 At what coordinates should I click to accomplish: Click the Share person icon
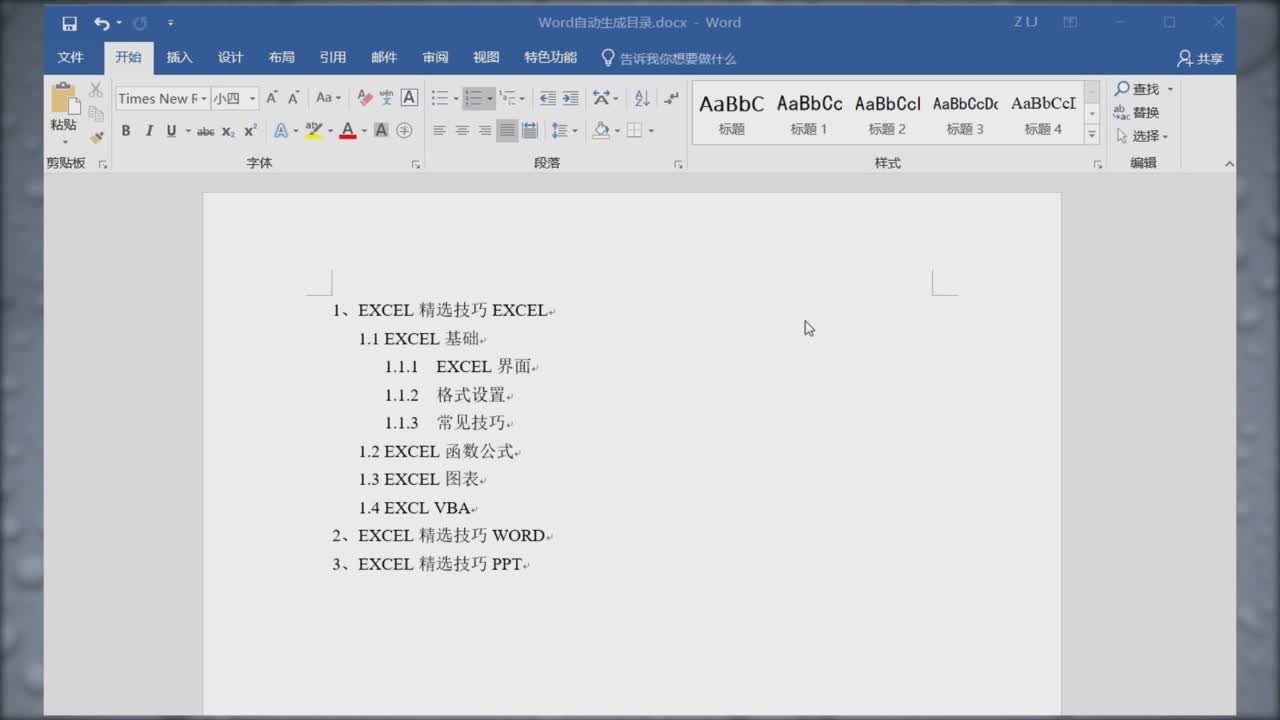click(1185, 58)
